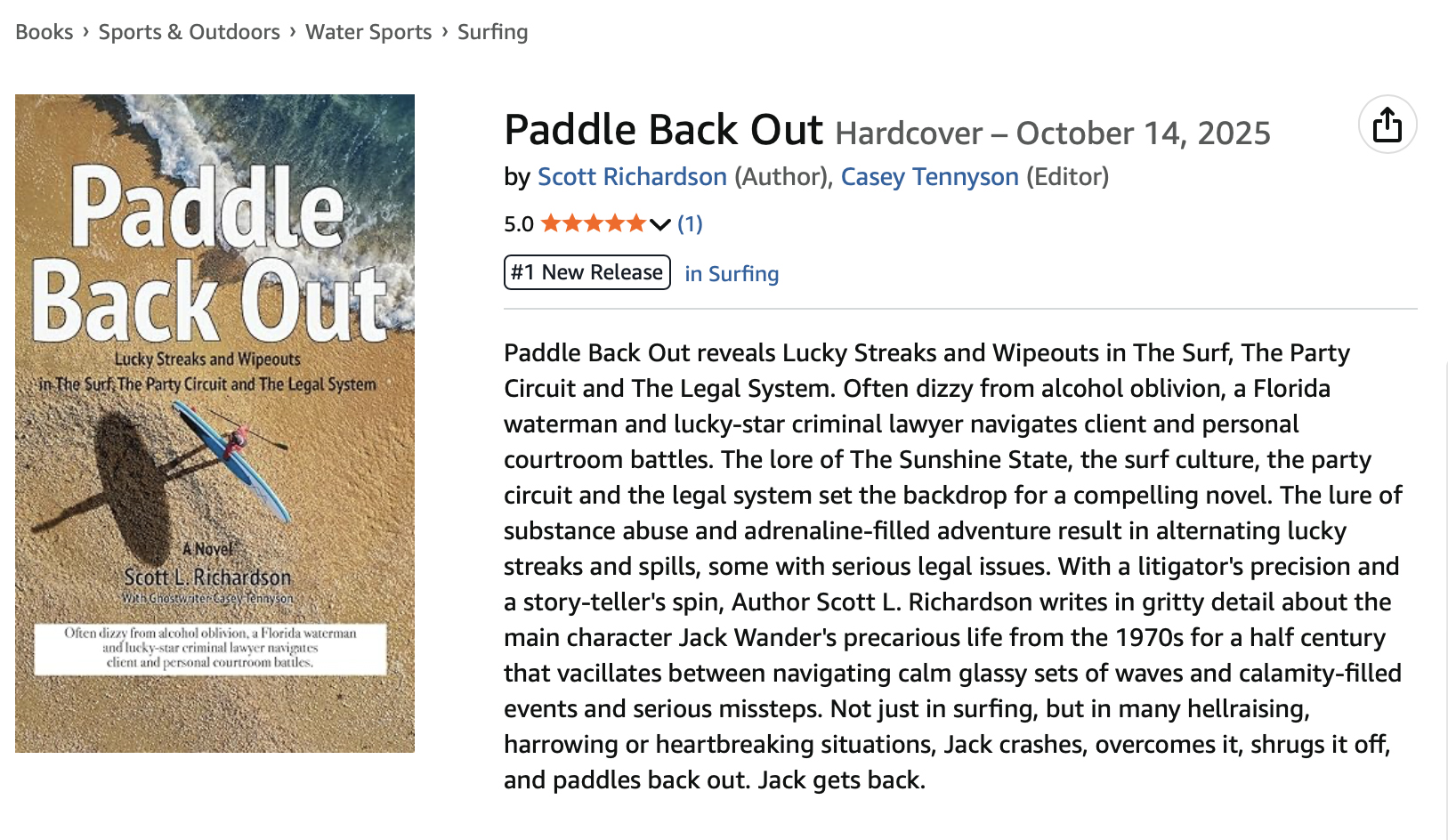Viewport: 1448px width, 840px height.
Task: Expand the rating breakdown chevron
Action: pyautogui.click(x=659, y=224)
